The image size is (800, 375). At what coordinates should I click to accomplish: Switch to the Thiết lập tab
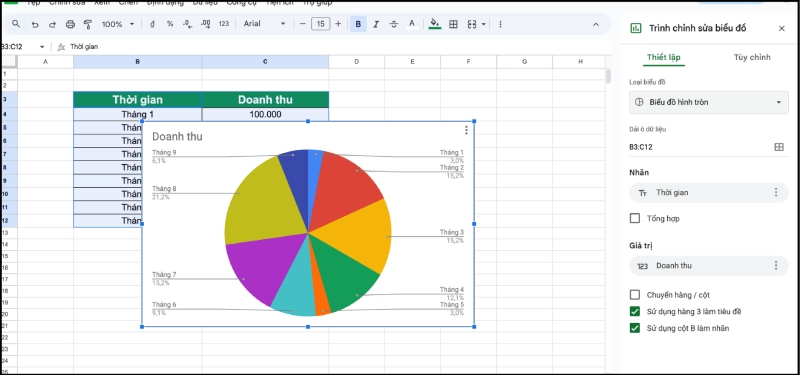[x=663, y=57]
